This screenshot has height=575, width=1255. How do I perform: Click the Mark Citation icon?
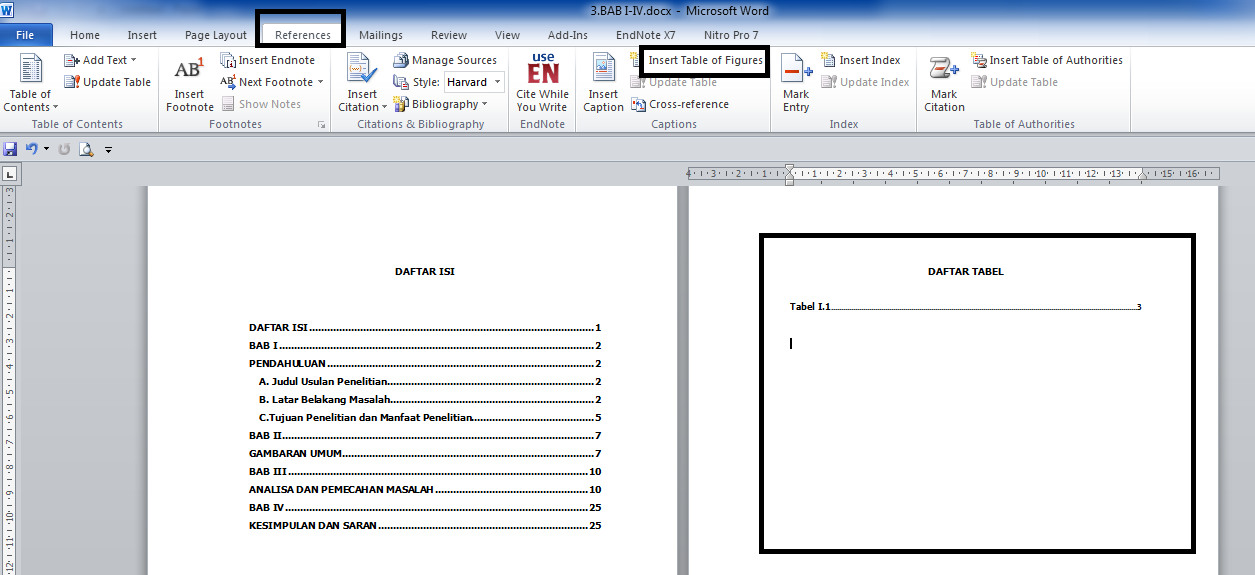944,70
